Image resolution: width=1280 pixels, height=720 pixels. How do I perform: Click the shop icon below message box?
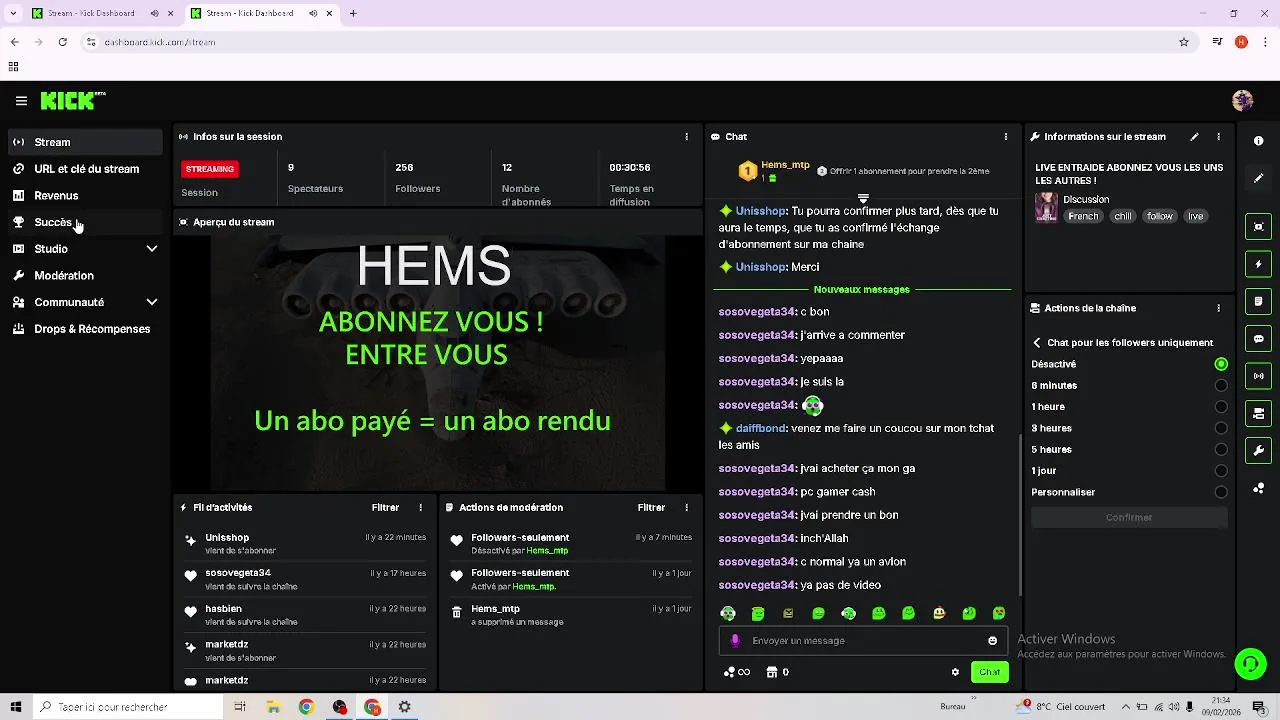(x=772, y=672)
